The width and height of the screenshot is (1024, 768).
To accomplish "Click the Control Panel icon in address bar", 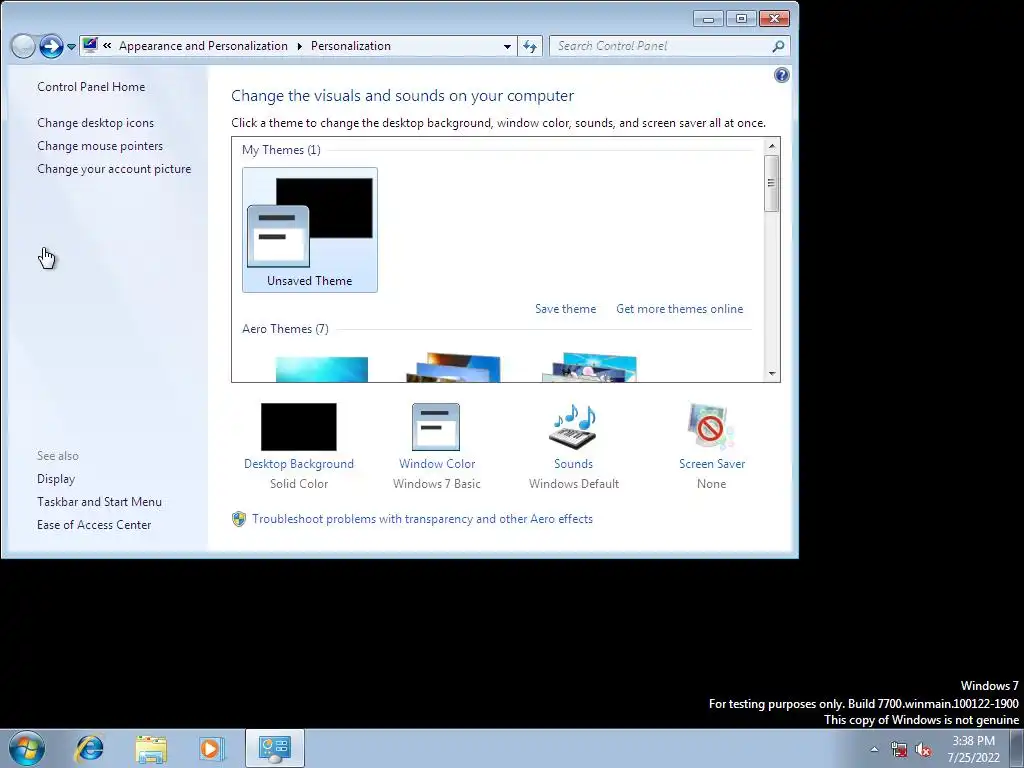I will point(90,46).
